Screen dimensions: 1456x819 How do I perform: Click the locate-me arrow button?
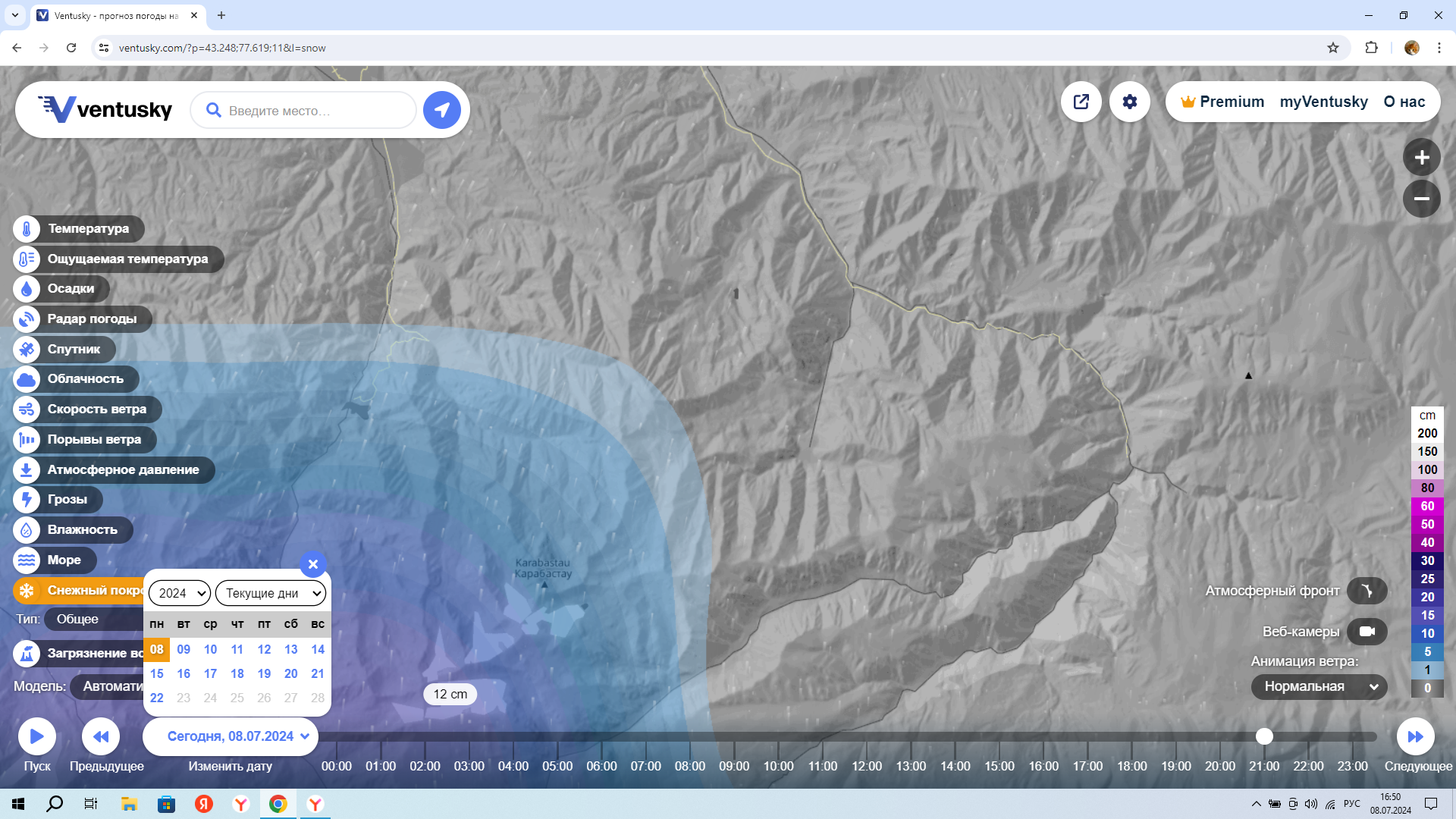[x=442, y=110]
